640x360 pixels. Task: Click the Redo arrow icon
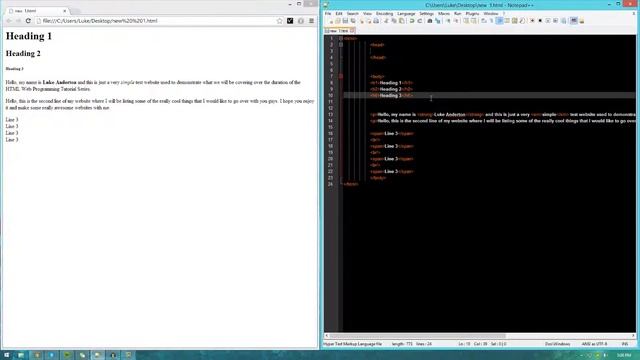[420, 20]
